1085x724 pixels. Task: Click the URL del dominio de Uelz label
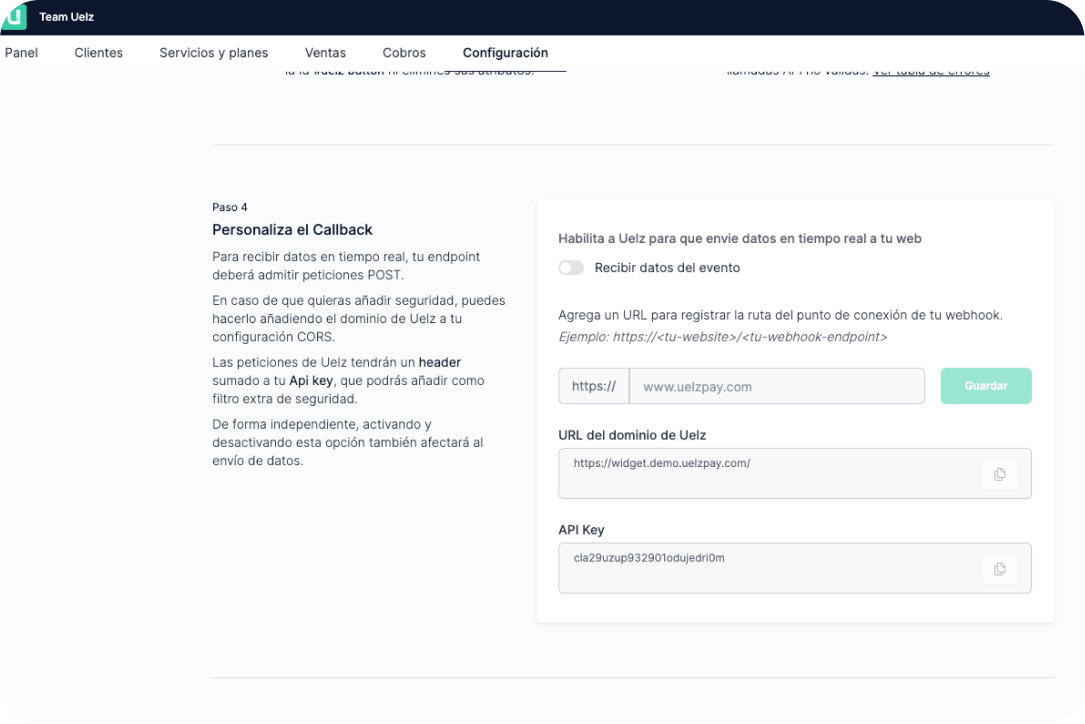632,435
